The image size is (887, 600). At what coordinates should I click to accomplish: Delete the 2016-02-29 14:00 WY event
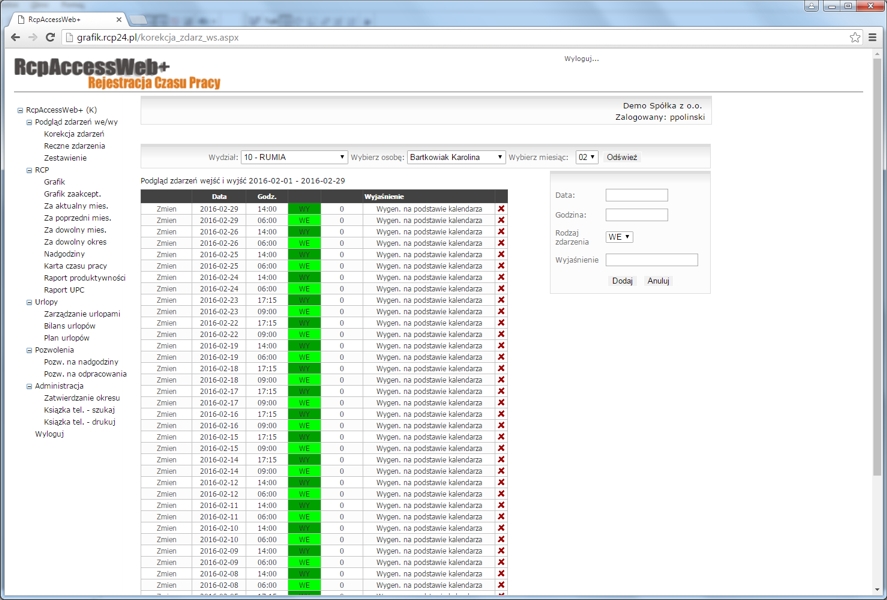[x=501, y=209]
